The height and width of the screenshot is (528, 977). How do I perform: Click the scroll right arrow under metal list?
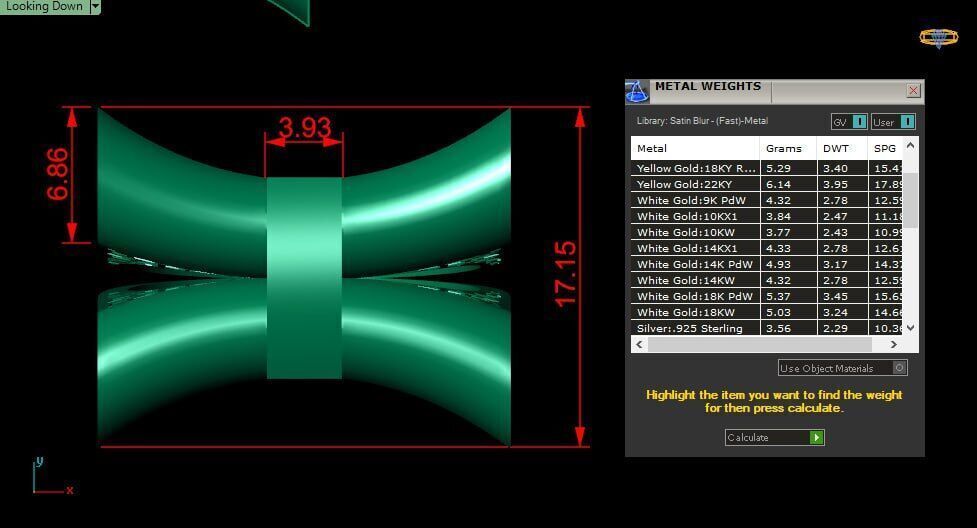894,344
